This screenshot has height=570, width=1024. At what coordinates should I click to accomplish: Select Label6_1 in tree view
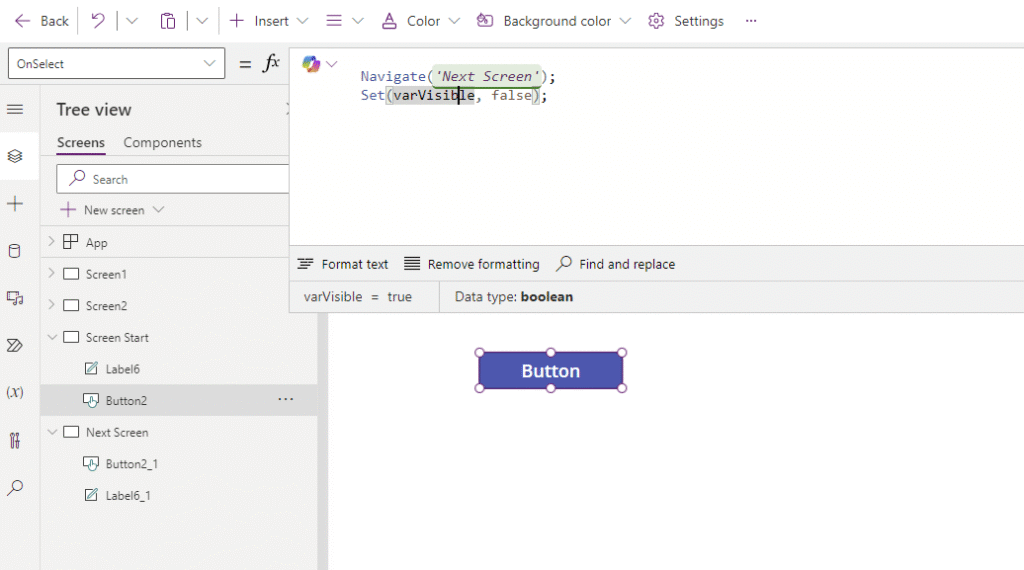click(128, 496)
